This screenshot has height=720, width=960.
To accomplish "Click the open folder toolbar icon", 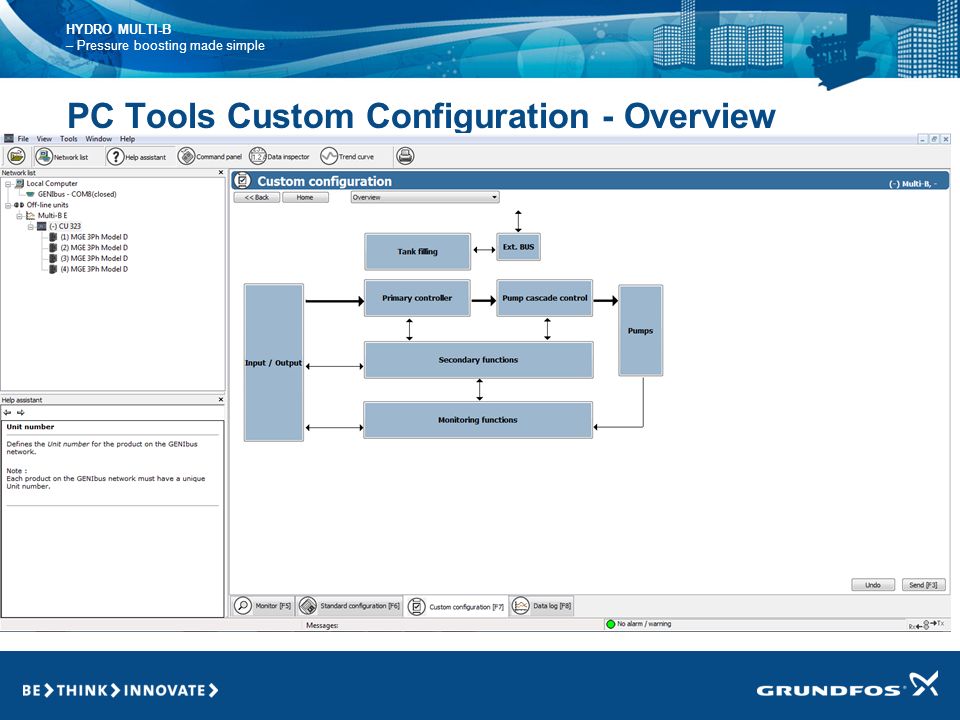I will tap(16, 157).
